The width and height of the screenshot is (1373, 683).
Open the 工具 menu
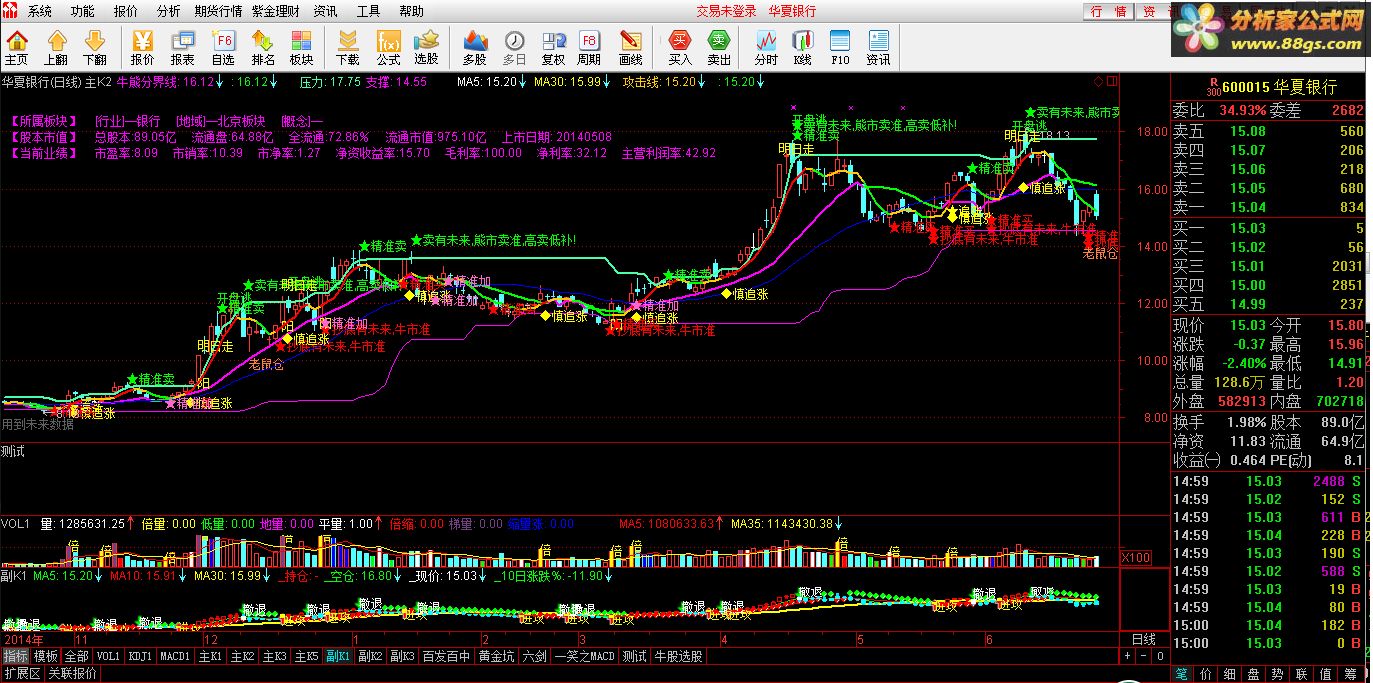pyautogui.click(x=368, y=11)
